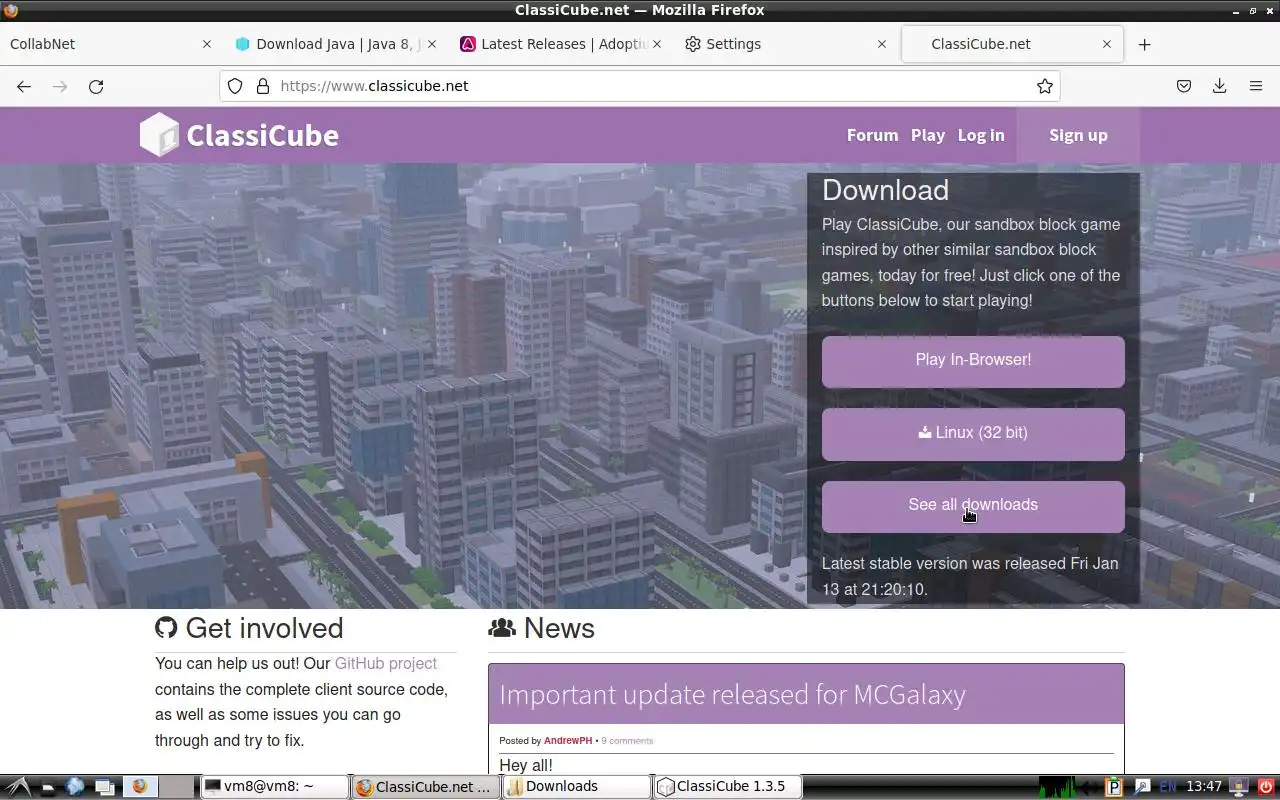Click the GitHub icon beside Get involved

[x=166, y=628]
